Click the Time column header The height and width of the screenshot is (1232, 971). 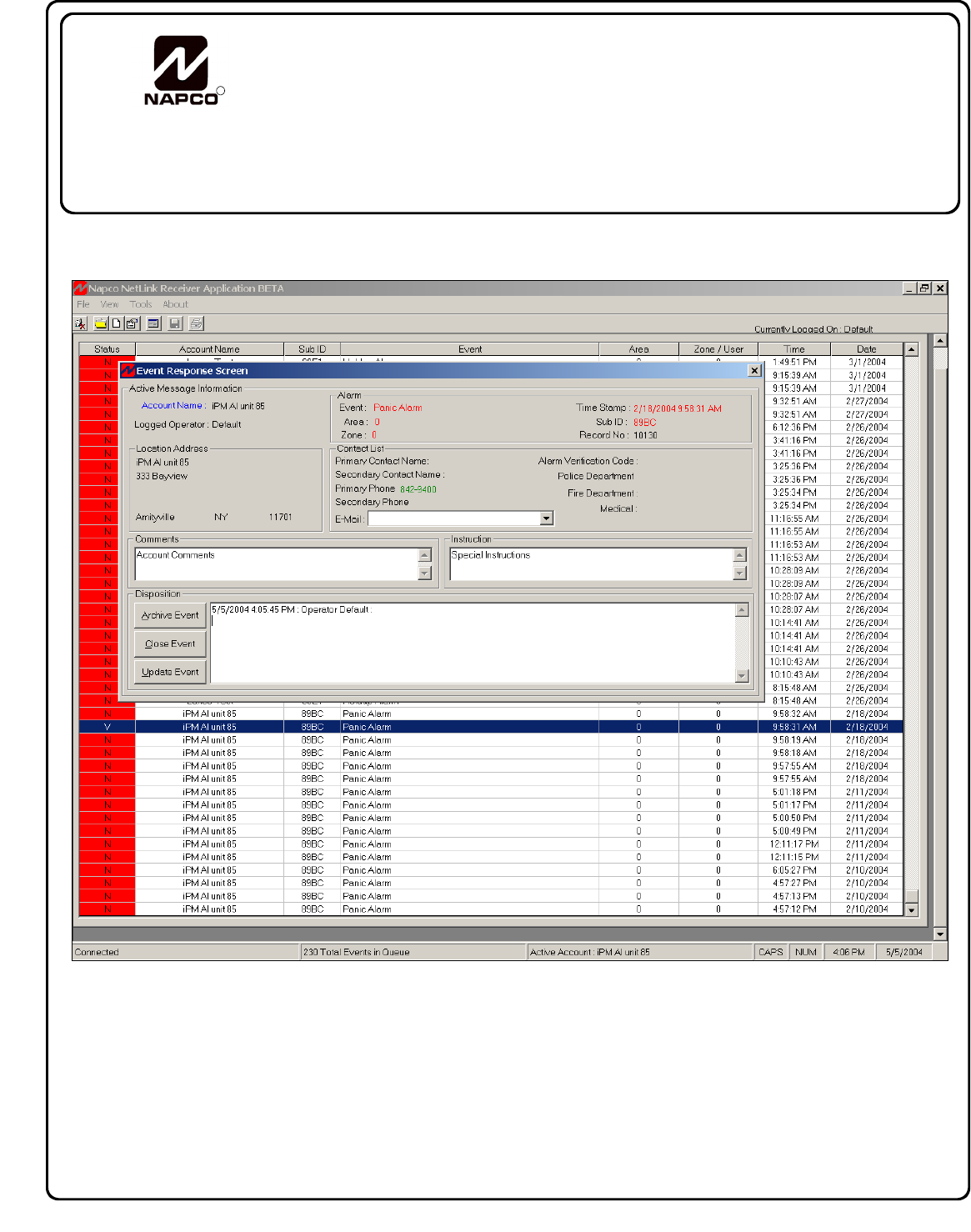click(x=794, y=349)
